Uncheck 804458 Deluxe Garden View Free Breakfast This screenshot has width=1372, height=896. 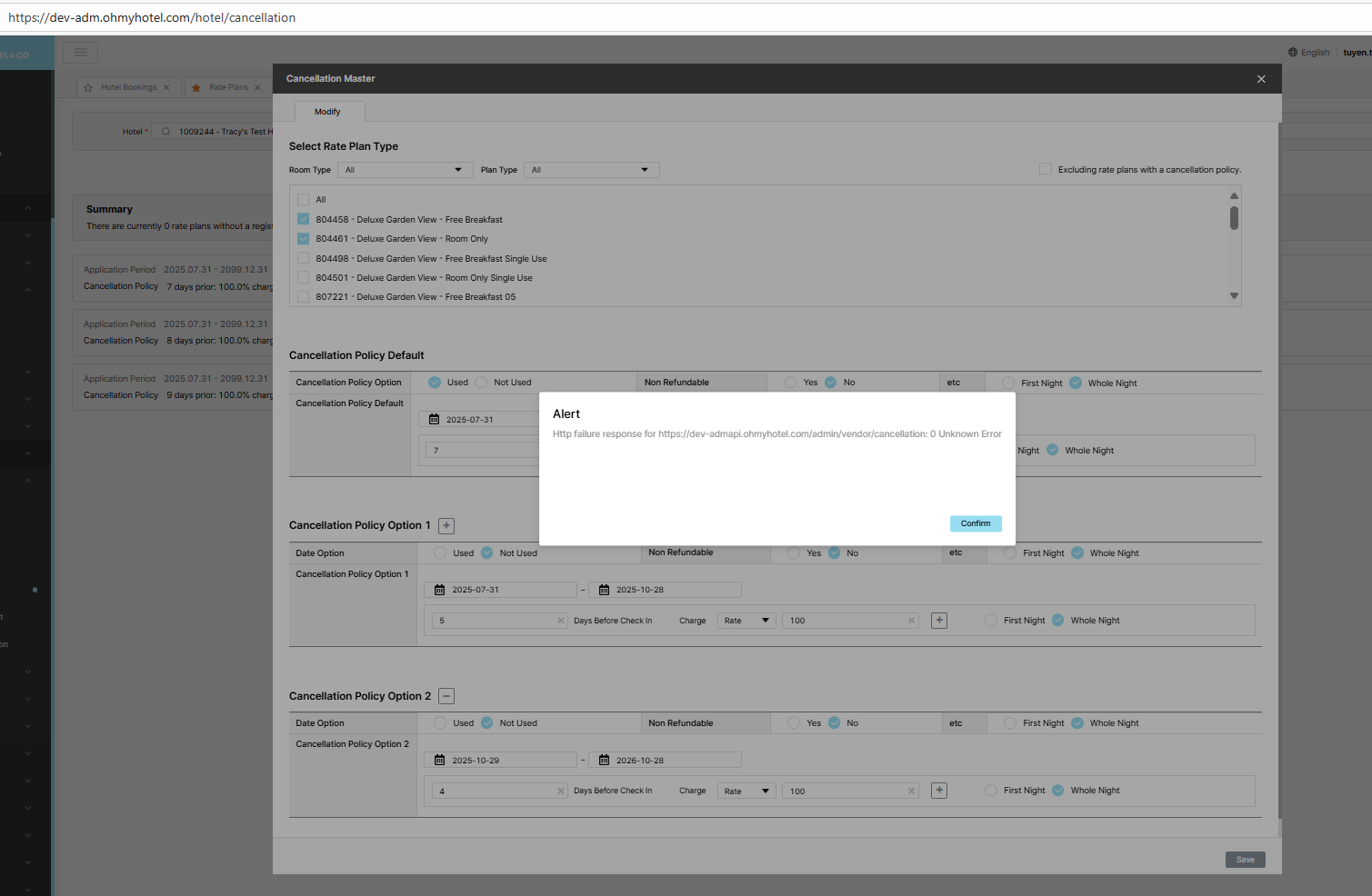click(x=304, y=220)
